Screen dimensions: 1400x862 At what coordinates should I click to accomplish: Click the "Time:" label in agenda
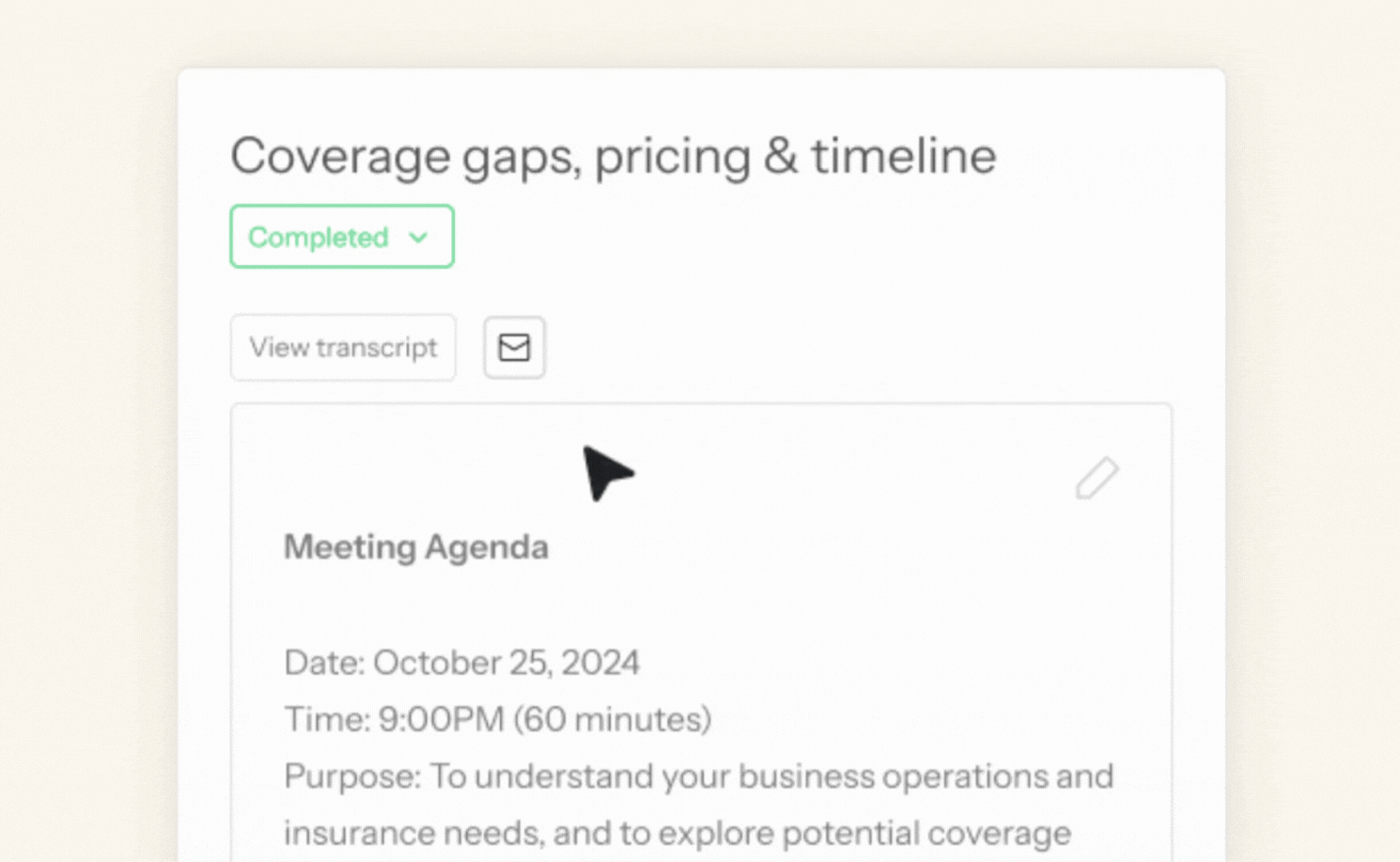[327, 720]
